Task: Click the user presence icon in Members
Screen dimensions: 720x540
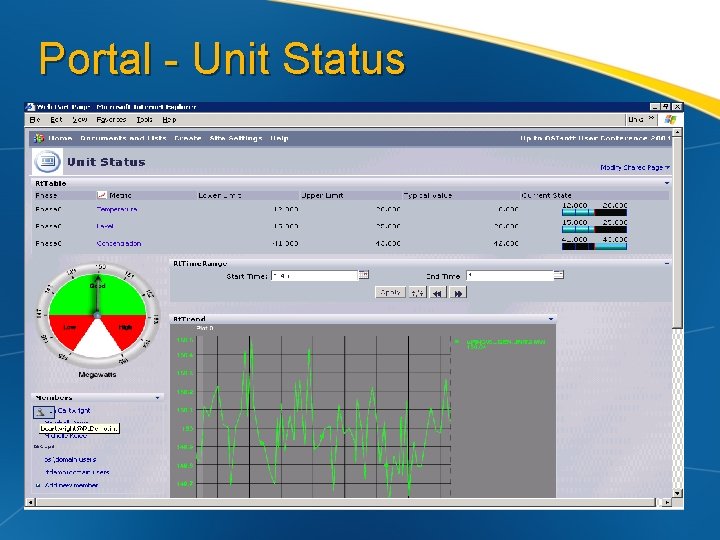Action: tap(44, 412)
